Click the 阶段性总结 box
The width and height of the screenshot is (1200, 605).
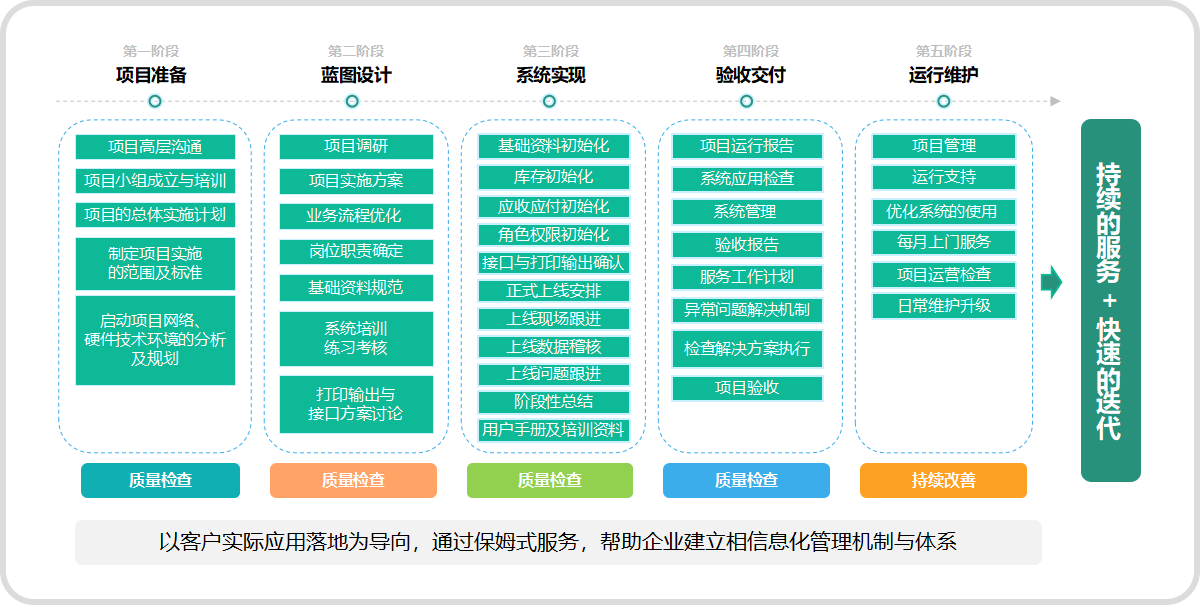coord(554,402)
